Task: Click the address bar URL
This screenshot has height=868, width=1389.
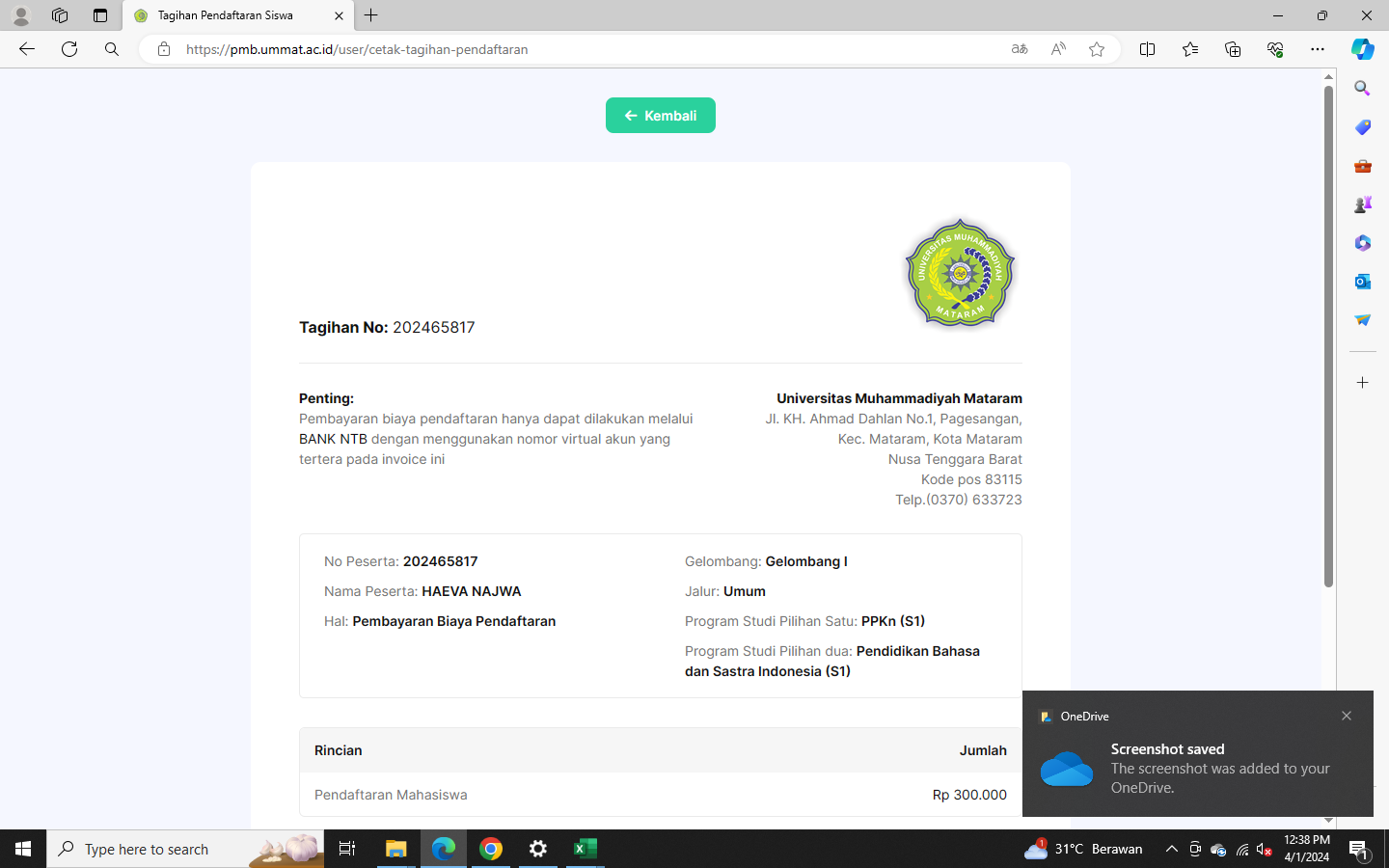Action: [x=357, y=49]
